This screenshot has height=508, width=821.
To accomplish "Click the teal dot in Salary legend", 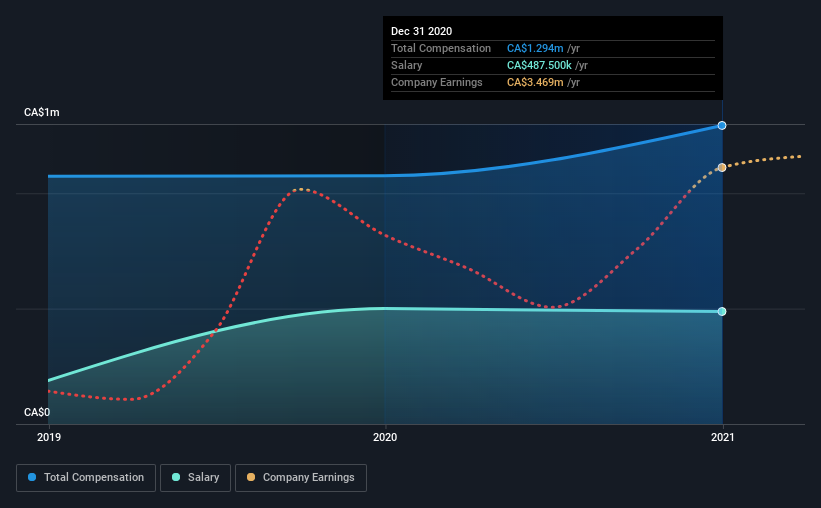I will pyautogui.click(x=176, y=477).
